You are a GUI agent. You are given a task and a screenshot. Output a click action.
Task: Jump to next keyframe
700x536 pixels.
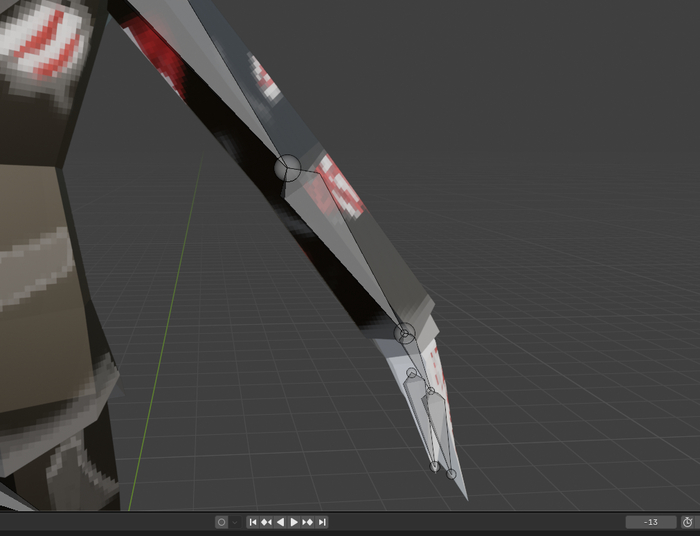(308, 522)
